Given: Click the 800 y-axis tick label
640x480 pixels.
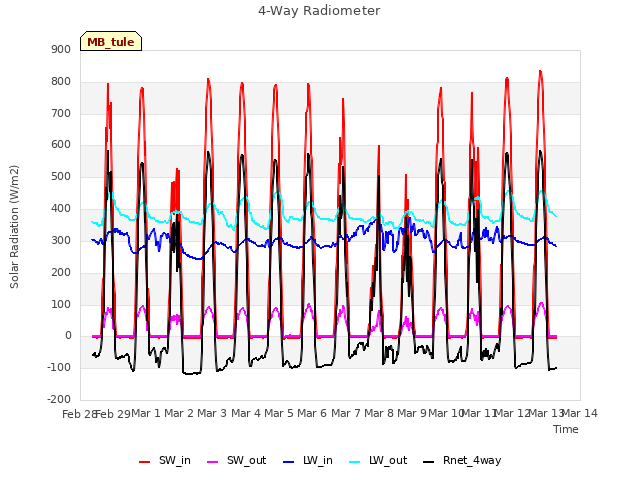Looking at the screenshot, I should (x=61, y=81).
